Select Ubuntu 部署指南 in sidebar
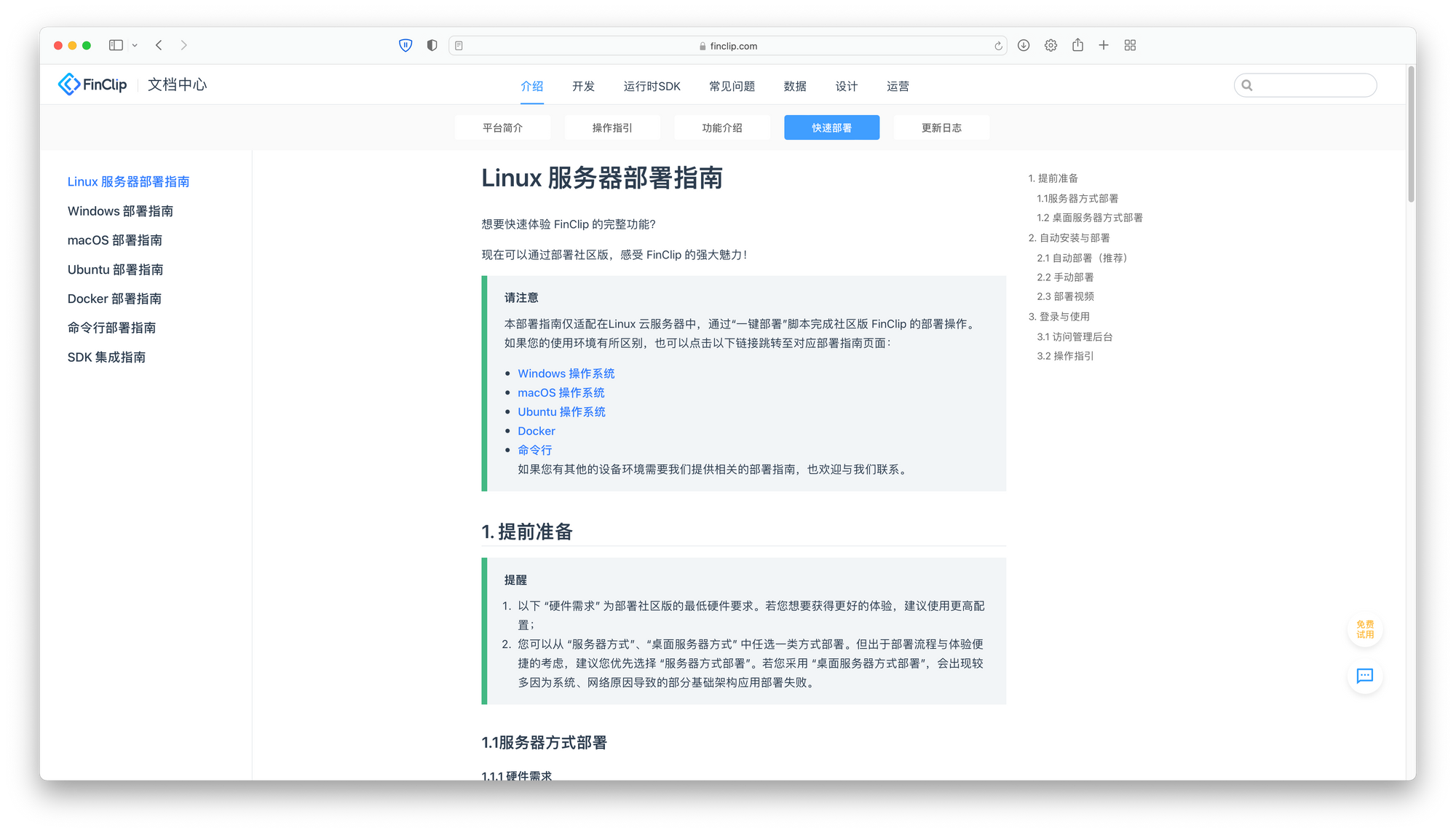 click(115, 269)
